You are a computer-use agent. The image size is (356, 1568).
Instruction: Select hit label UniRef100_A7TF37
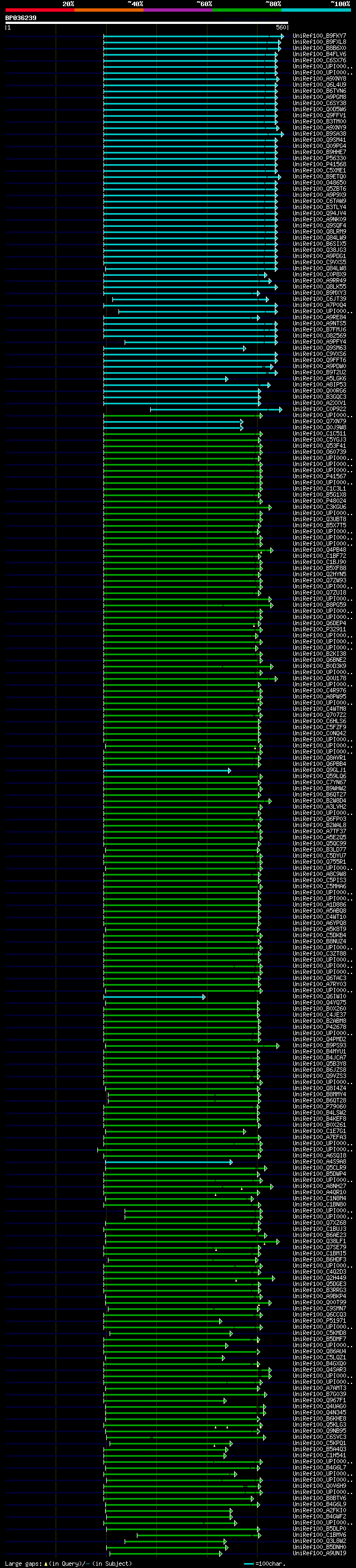pos(319,831)
